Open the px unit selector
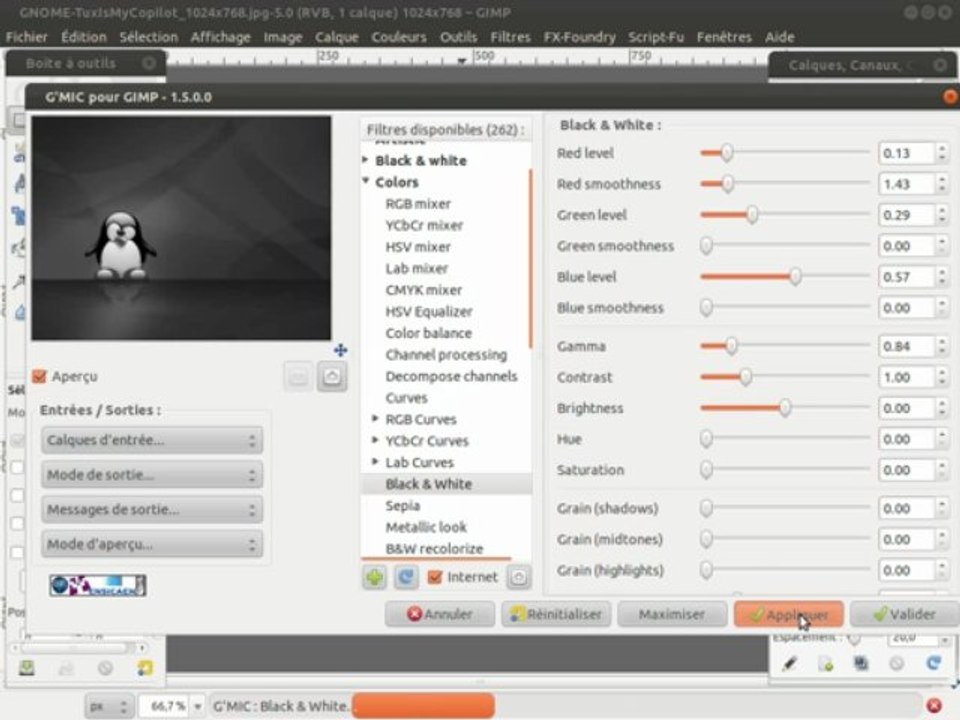The width and height of the screenshot is (960, 720). [x=109, y=707]
